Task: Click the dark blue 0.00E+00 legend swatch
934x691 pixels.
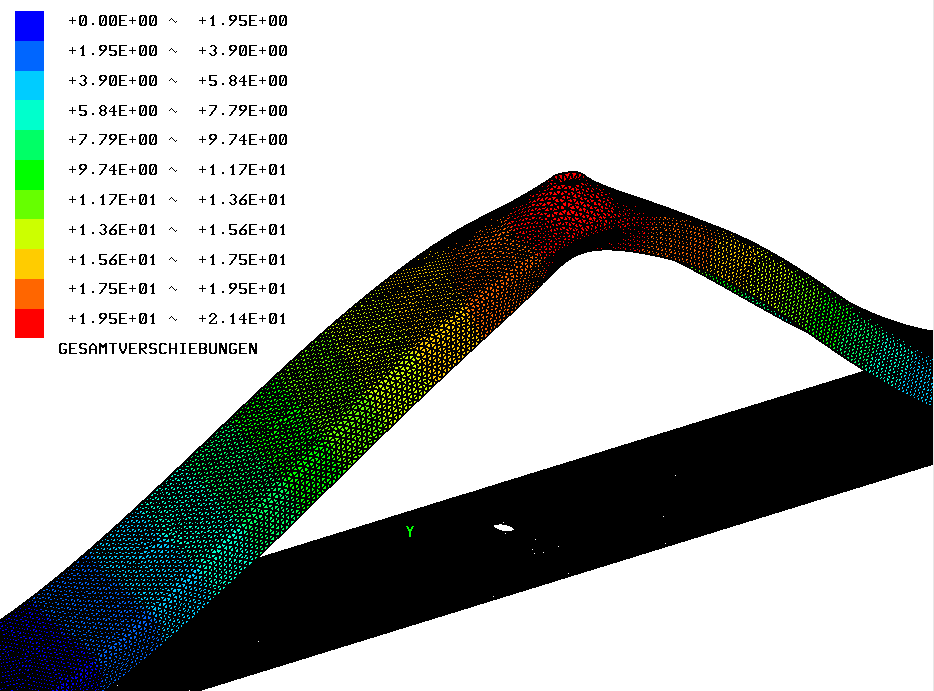Action: coord(29,26)
